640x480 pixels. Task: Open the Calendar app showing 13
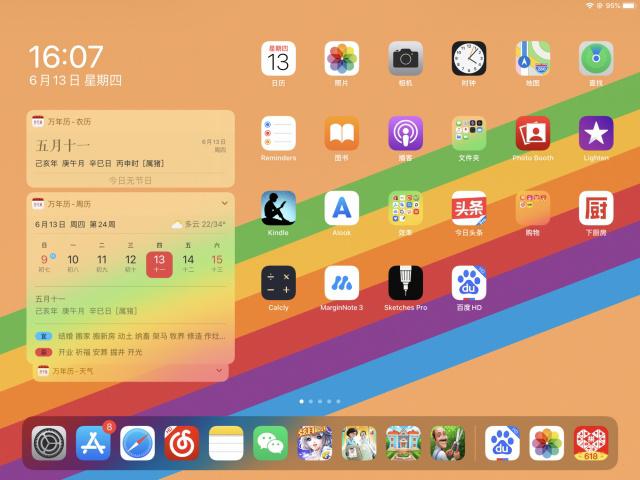coord(278,58)
